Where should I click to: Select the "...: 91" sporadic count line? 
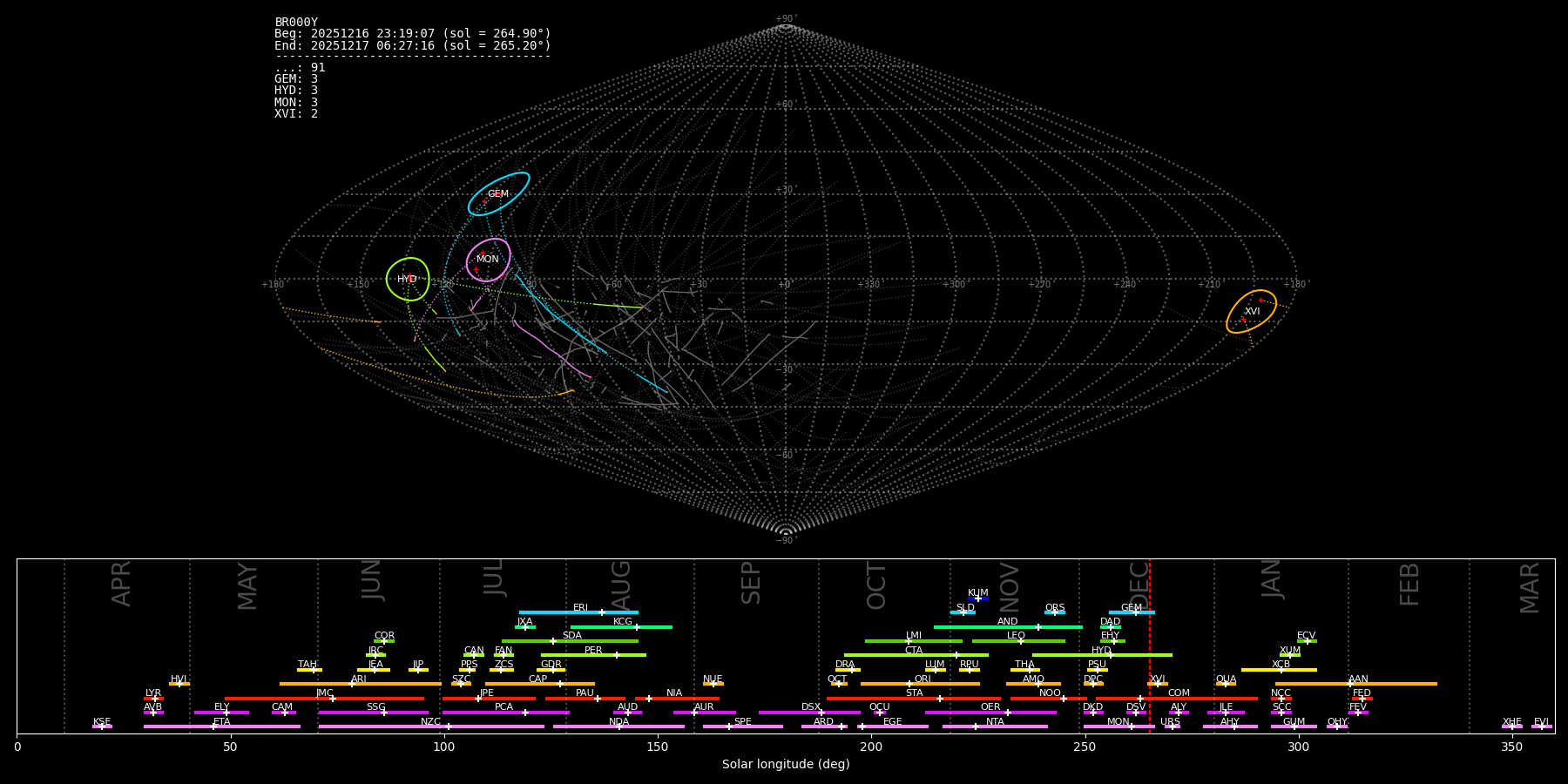pos(300,68)
